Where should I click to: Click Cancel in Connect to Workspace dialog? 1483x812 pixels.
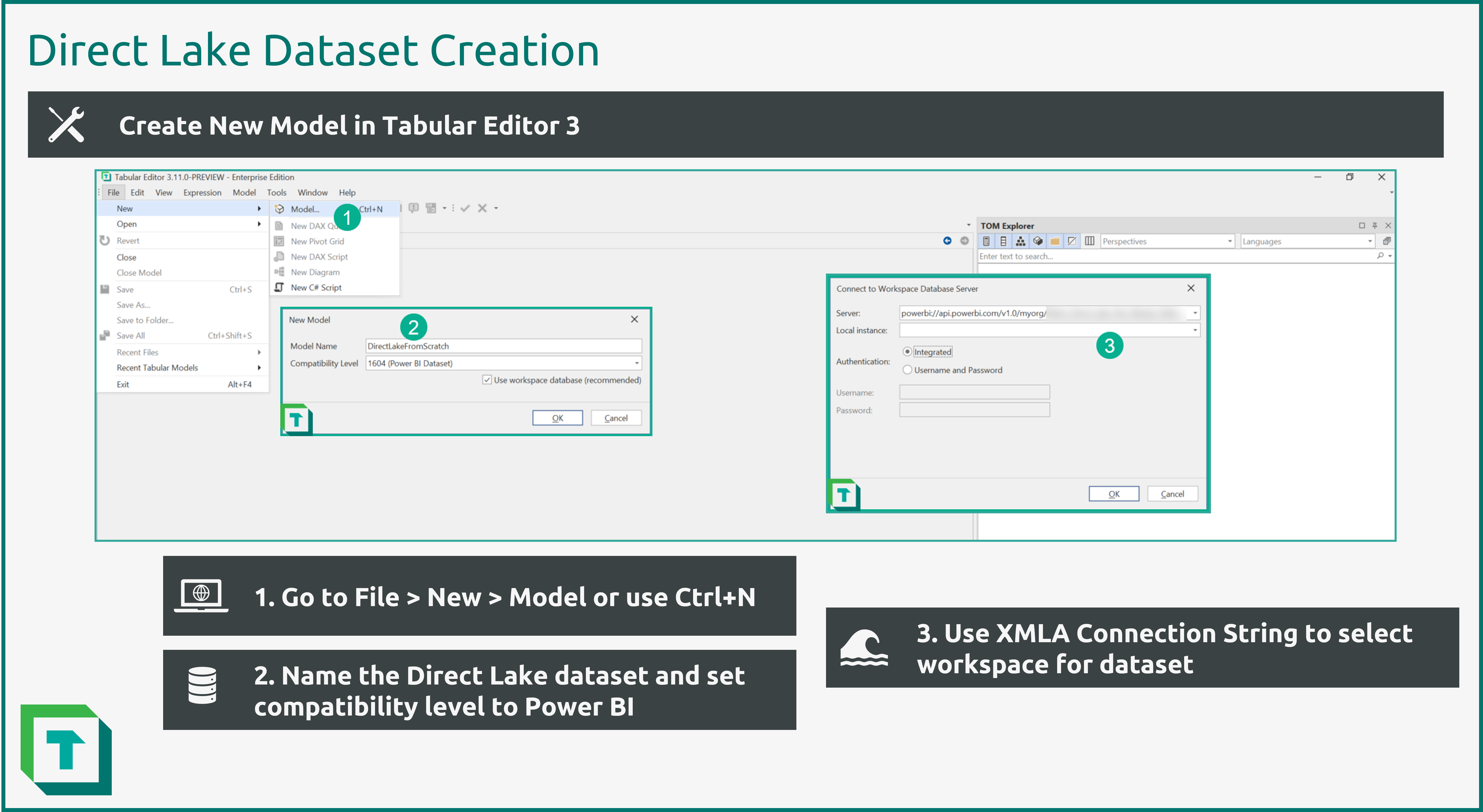coord(1172,493)
